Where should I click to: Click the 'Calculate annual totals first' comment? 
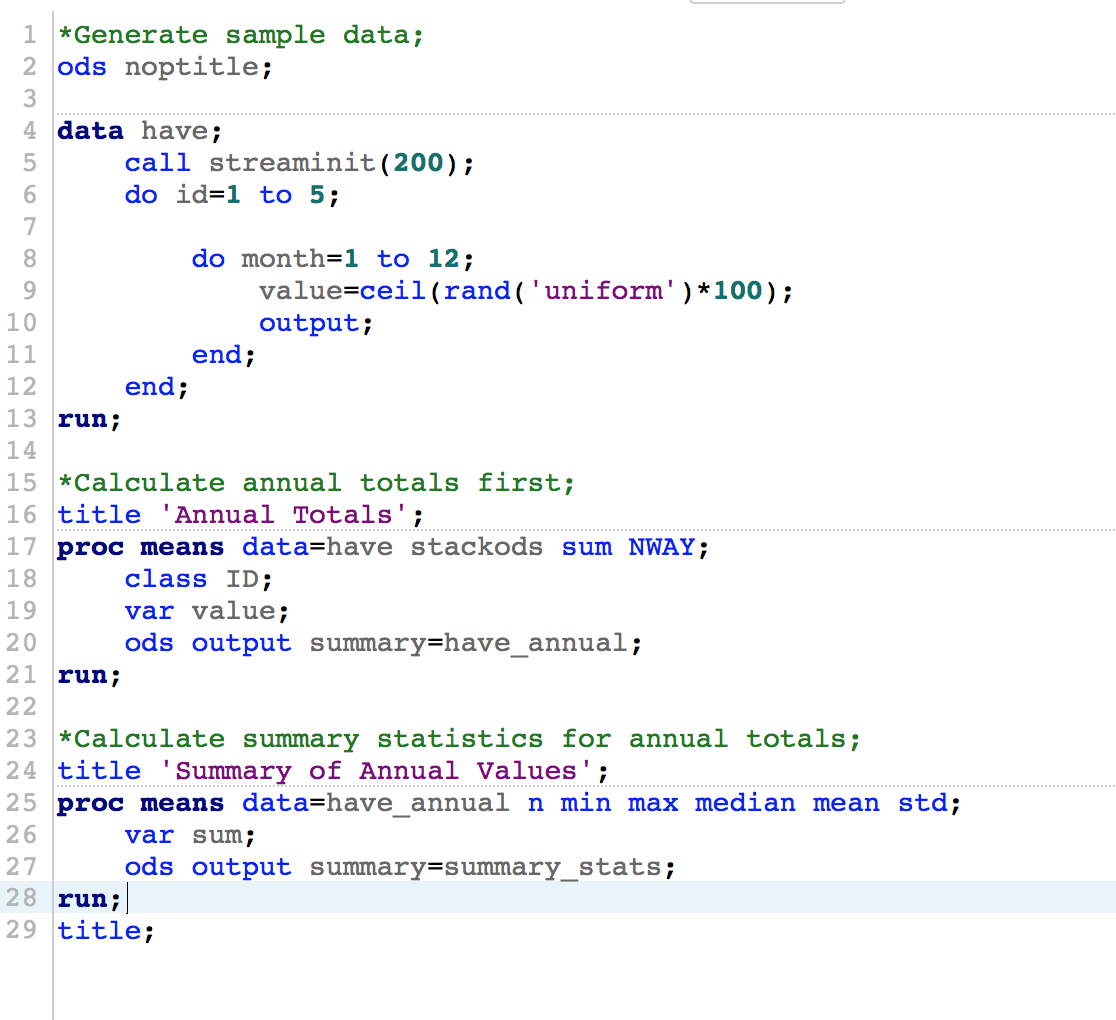click(x=316, y=483)
